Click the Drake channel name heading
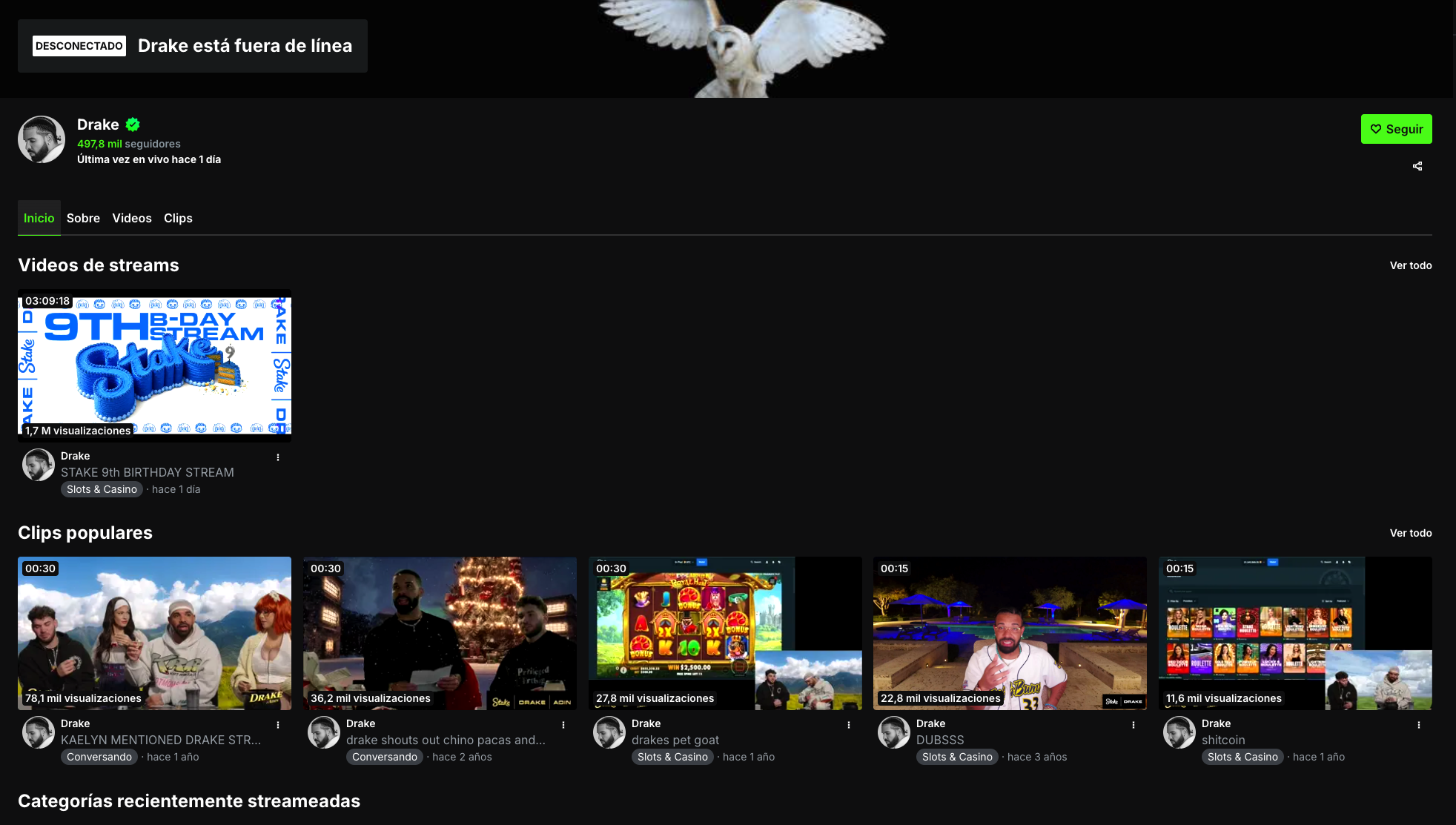This screenshot has width=1456, height=825. pyautogui.click(x=98, y=125)
